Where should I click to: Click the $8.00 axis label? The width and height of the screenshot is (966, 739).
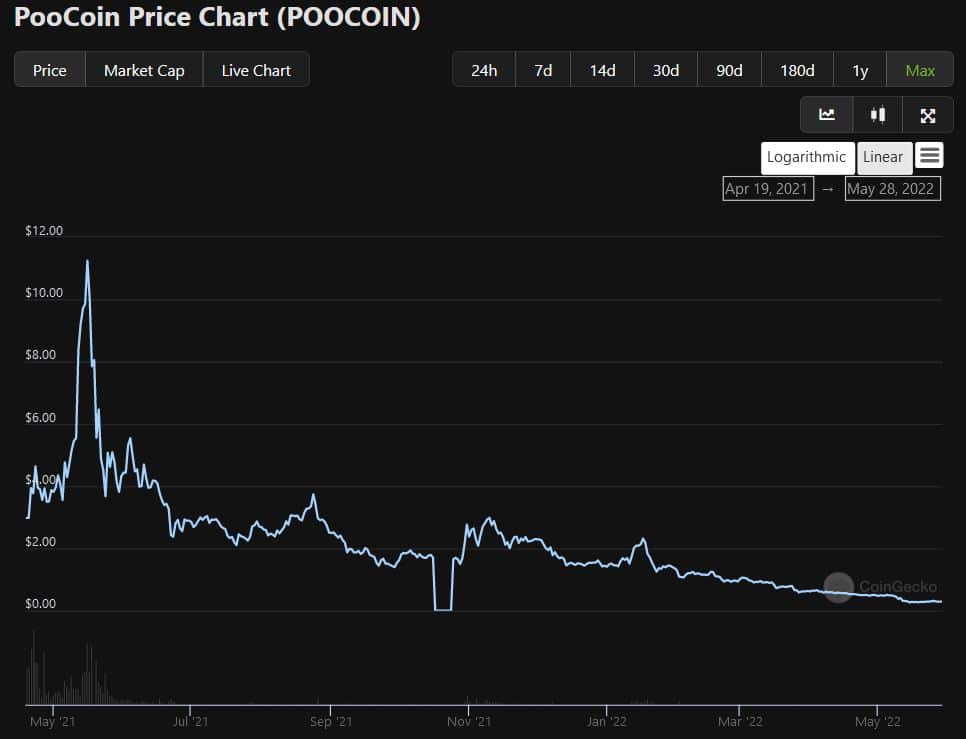click(41, 355)
